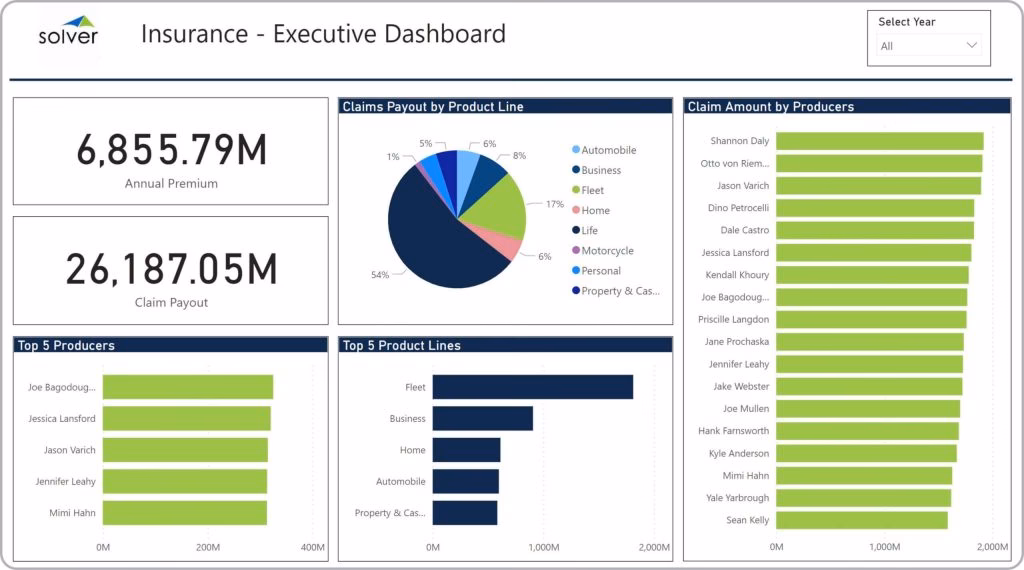Click the Jake Webster claim amount bar
This screenshot has height=570, width=1024.
pos(869,387)
